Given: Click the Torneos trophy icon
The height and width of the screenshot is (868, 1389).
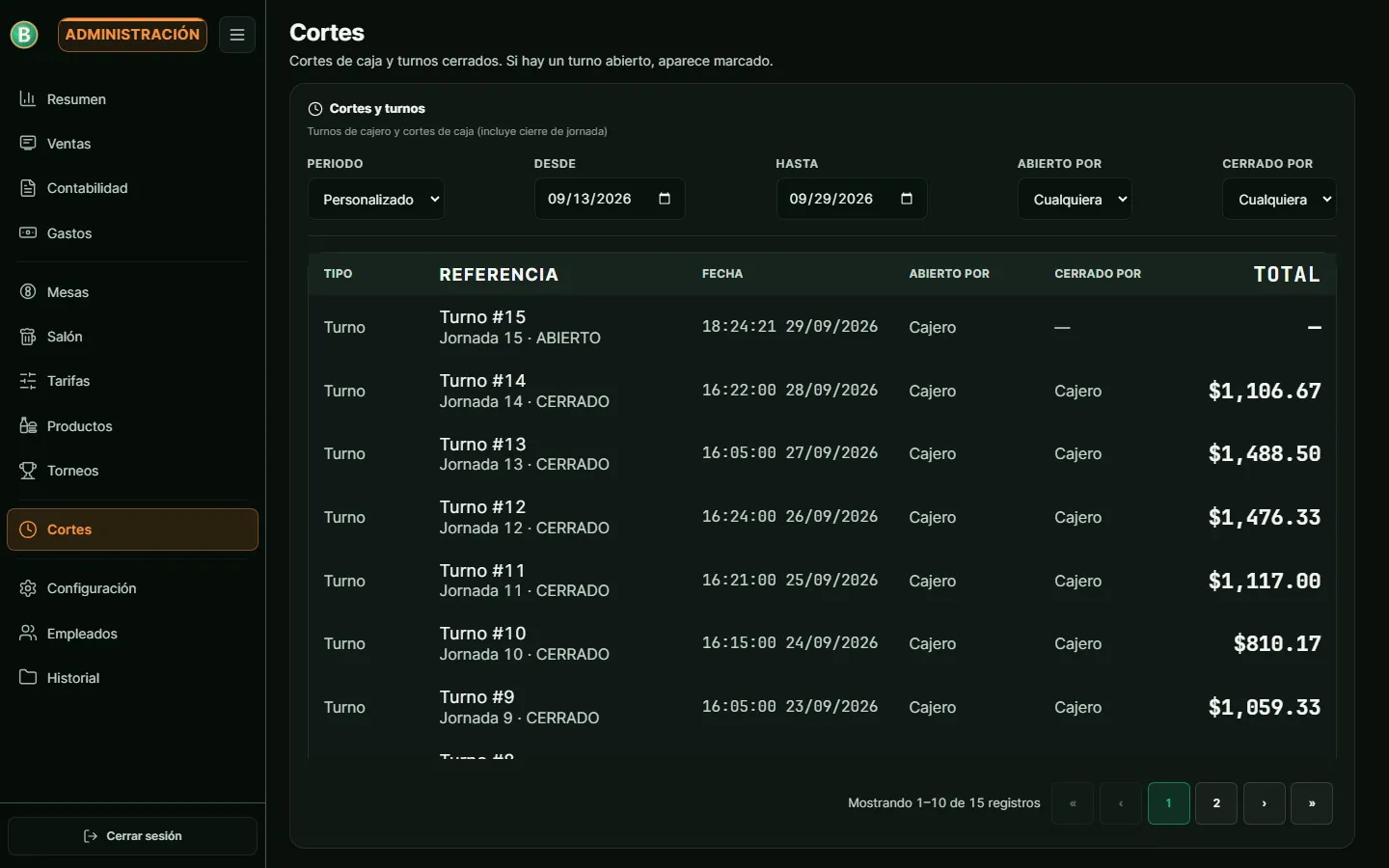Looking at the screenshot, I should point(28,471).
